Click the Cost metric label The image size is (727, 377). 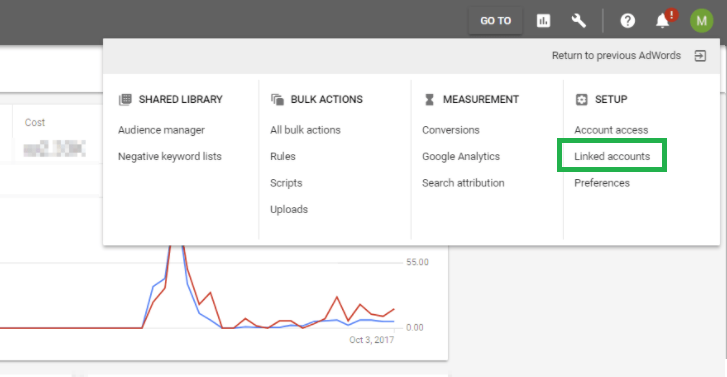35,122
